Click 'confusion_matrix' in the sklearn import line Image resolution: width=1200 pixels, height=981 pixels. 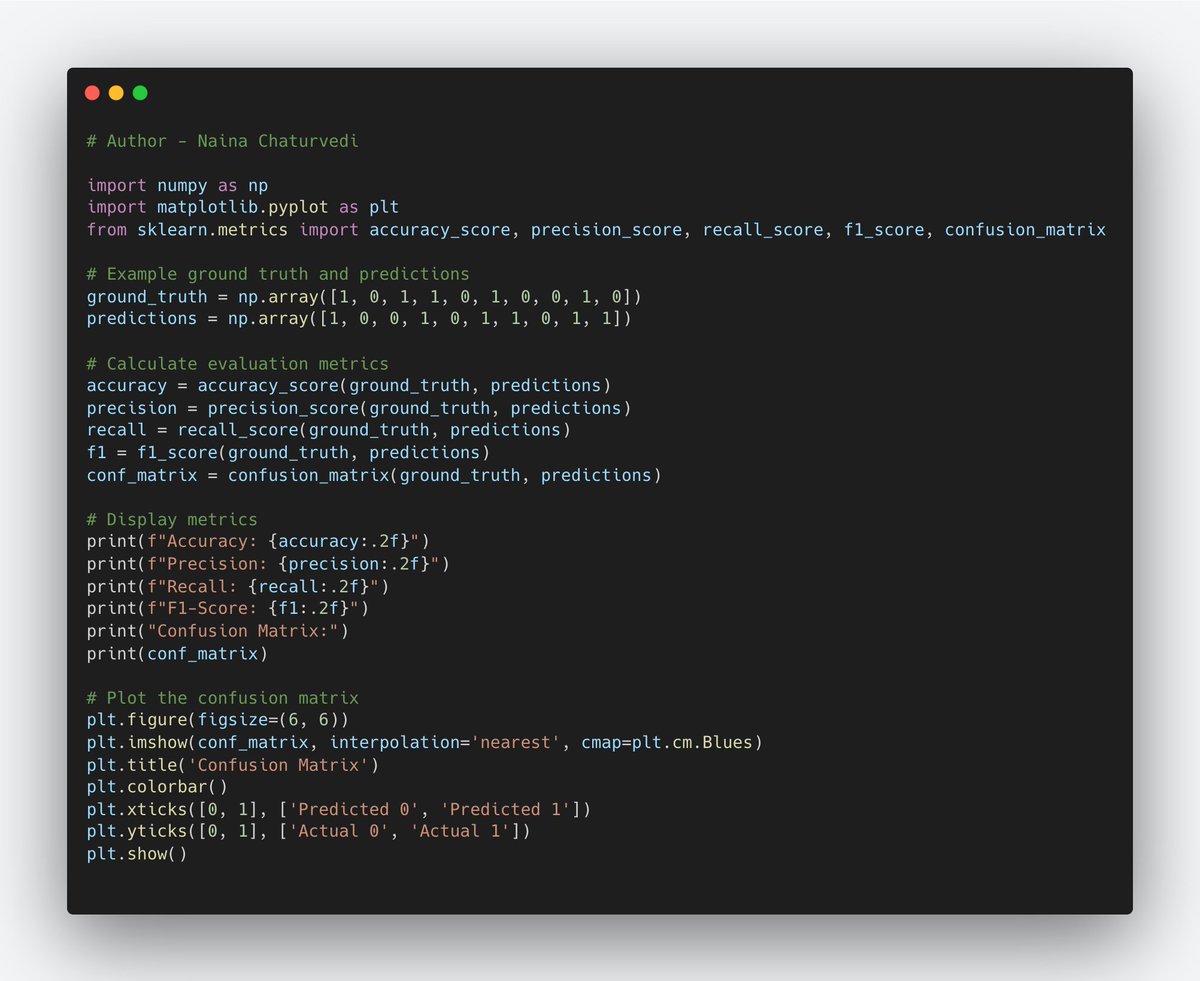(1025, 230)
